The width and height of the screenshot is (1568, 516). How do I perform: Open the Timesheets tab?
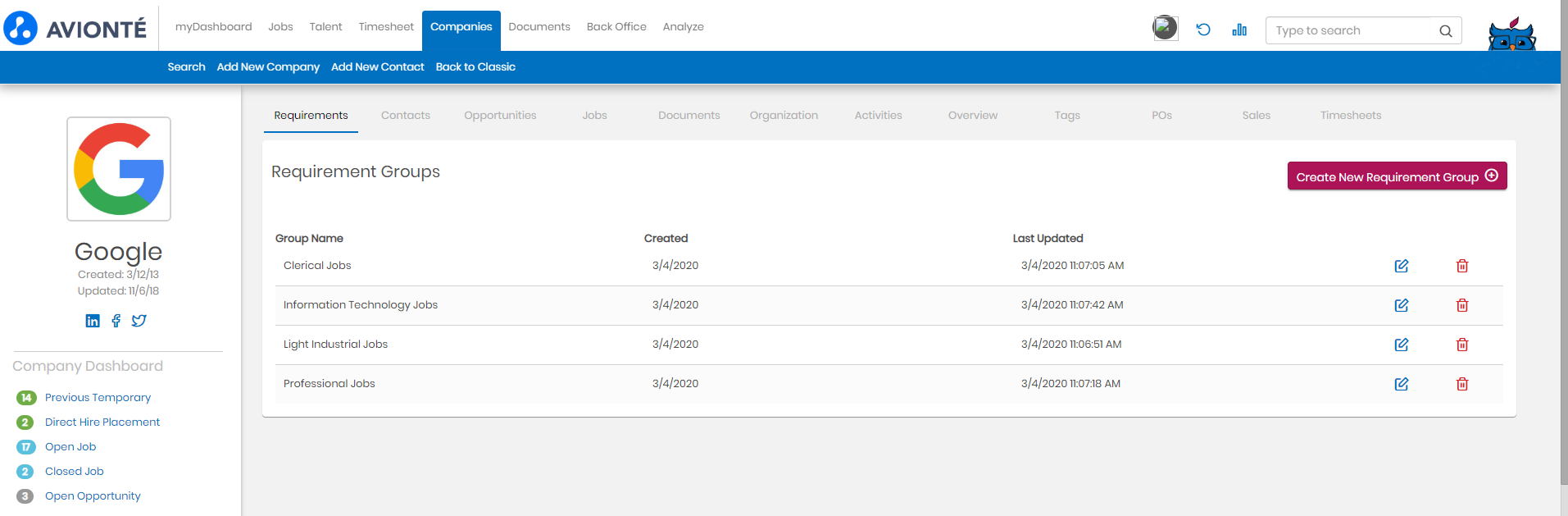click(x=1350, y=116)
